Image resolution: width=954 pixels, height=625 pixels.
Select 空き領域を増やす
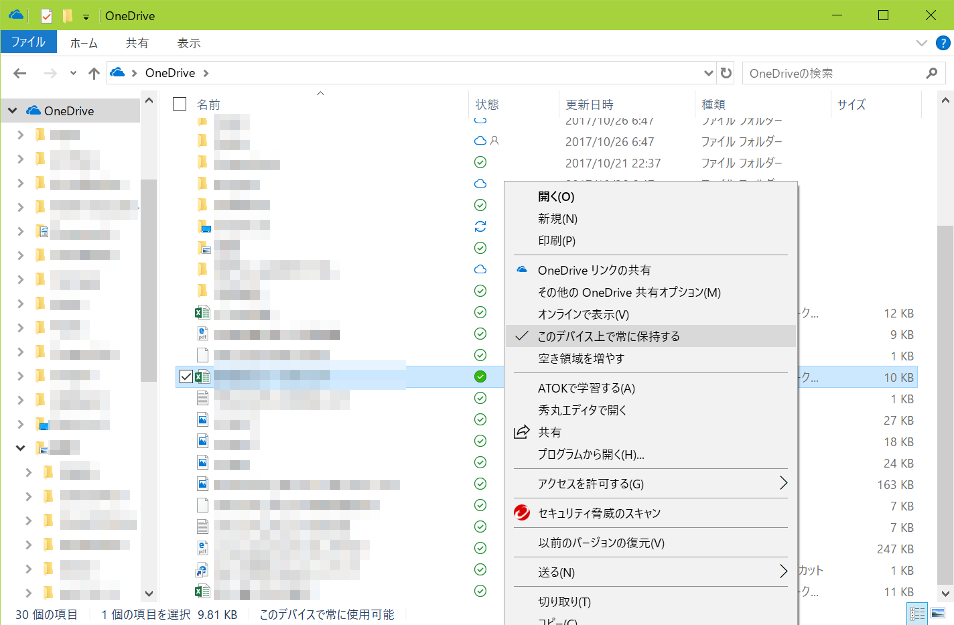coord(650,358)
